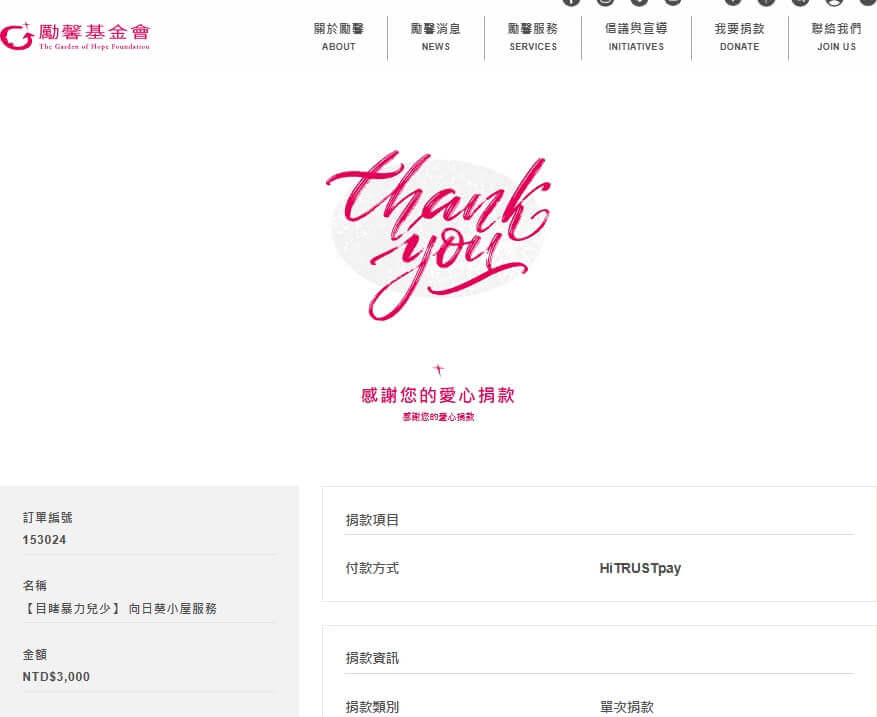Open the Instagram social icon in header

pos(605,2)
